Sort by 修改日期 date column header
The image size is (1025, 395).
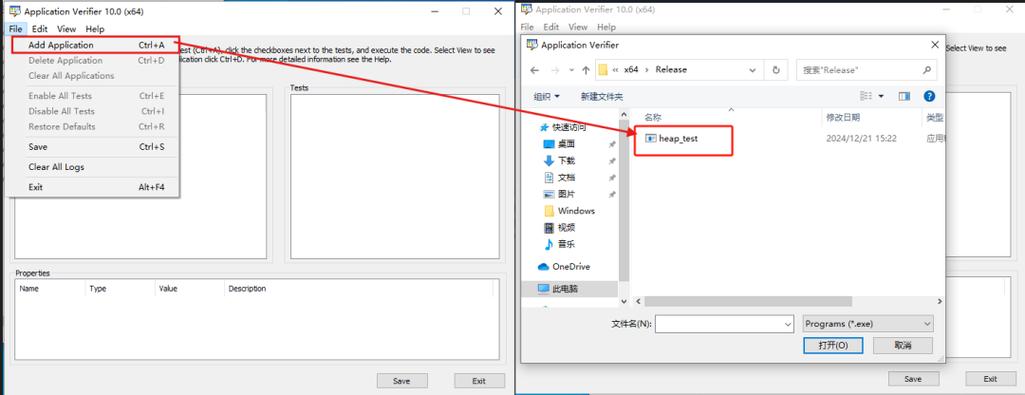(x=843, y=118)
